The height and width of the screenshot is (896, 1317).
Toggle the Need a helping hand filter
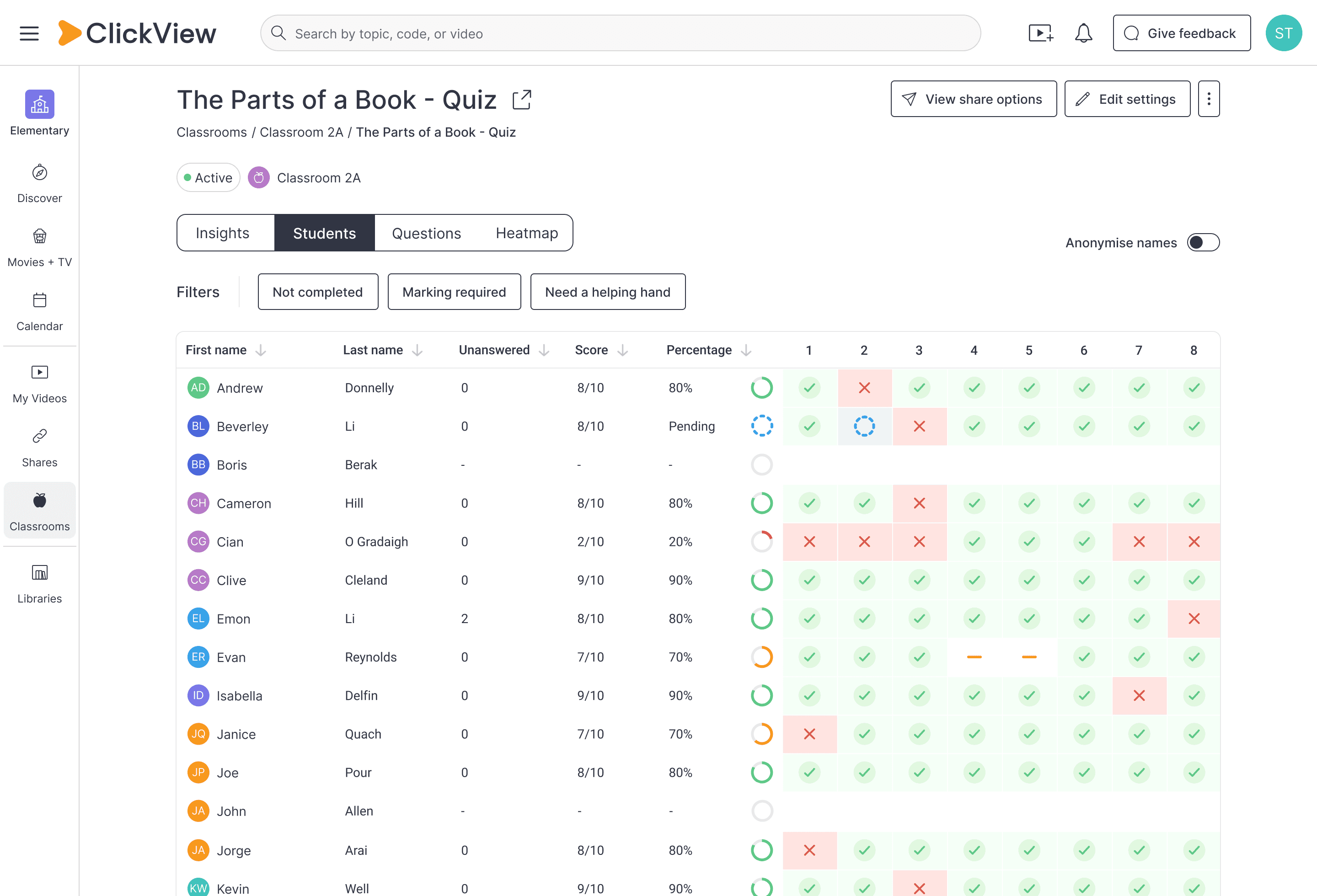tap(607, 292)
